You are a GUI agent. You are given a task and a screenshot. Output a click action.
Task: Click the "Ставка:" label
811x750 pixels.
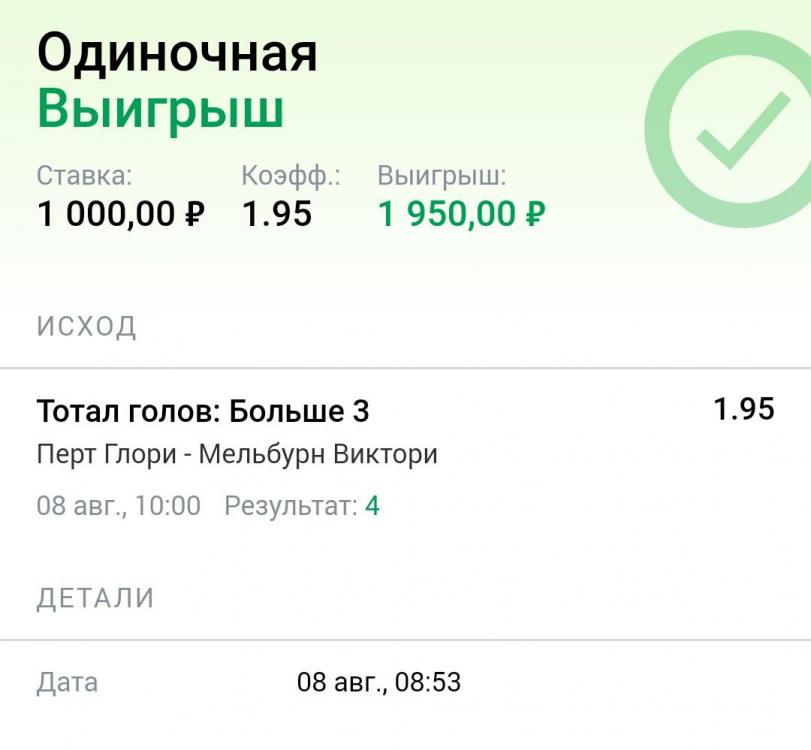tap(84, 176)
